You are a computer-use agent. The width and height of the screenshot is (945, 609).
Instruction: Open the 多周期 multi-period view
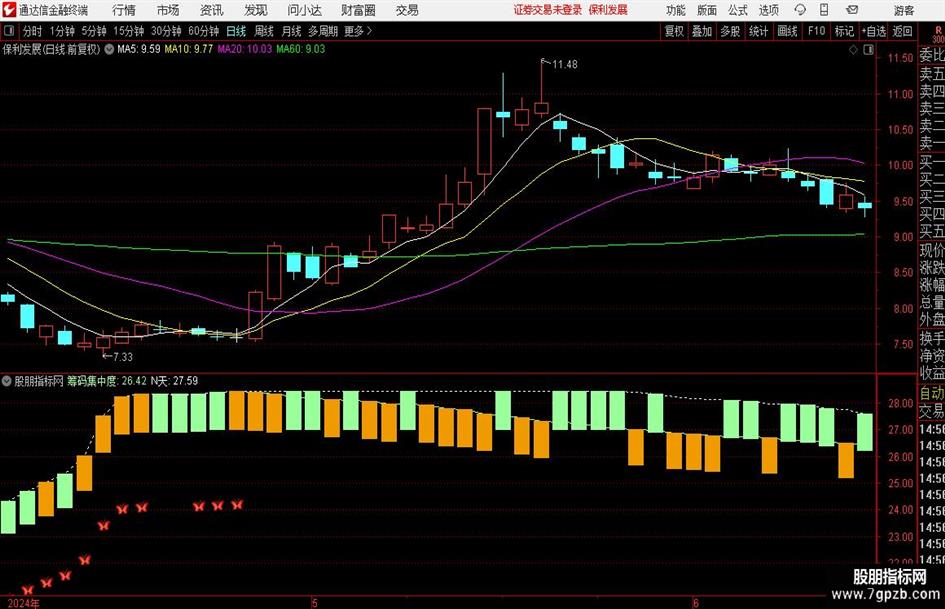[x=323, y=31]
